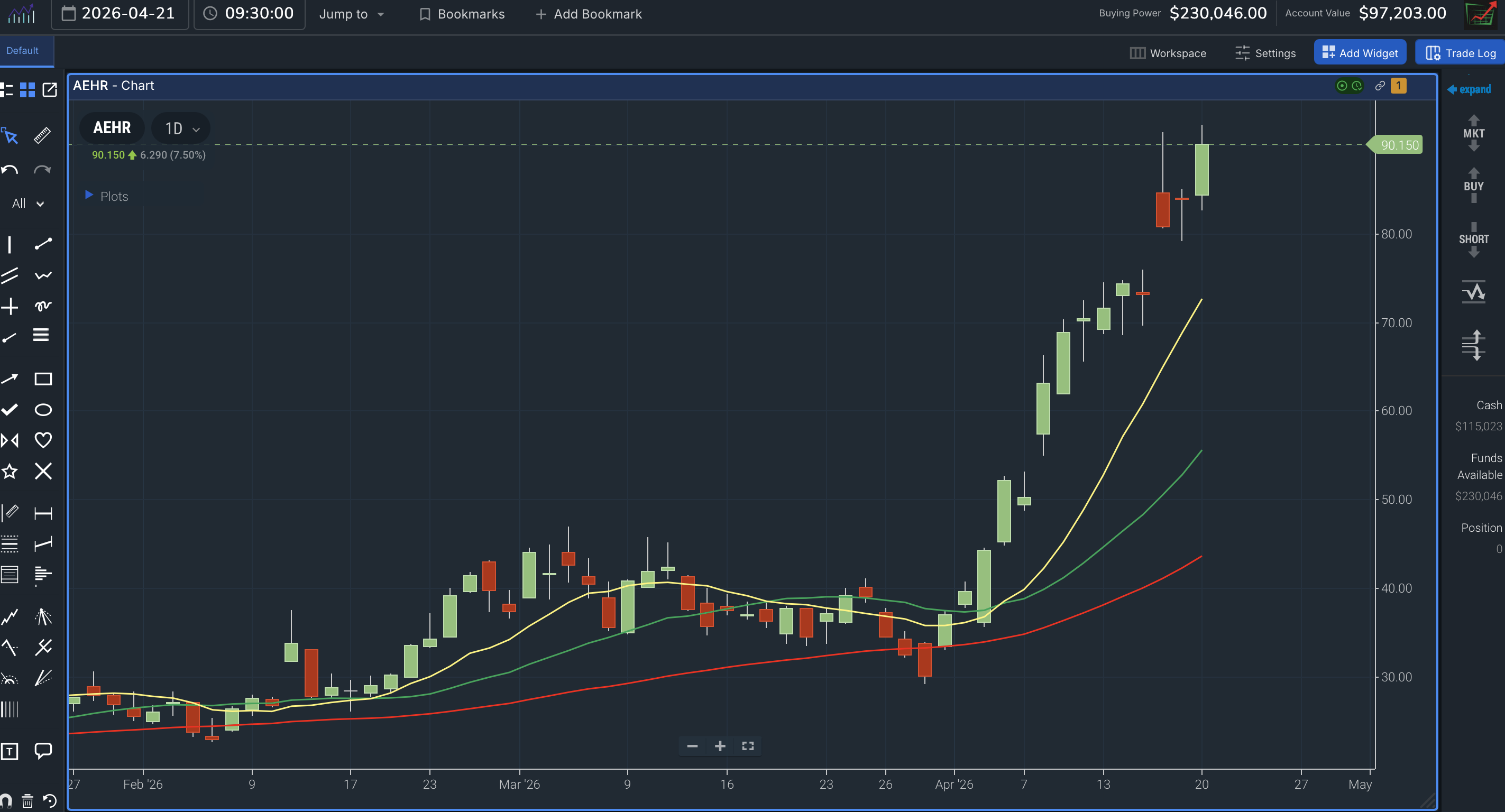Click the Add Widget button
This screenshot has height=812, width=1505.
coord(1360,53)
